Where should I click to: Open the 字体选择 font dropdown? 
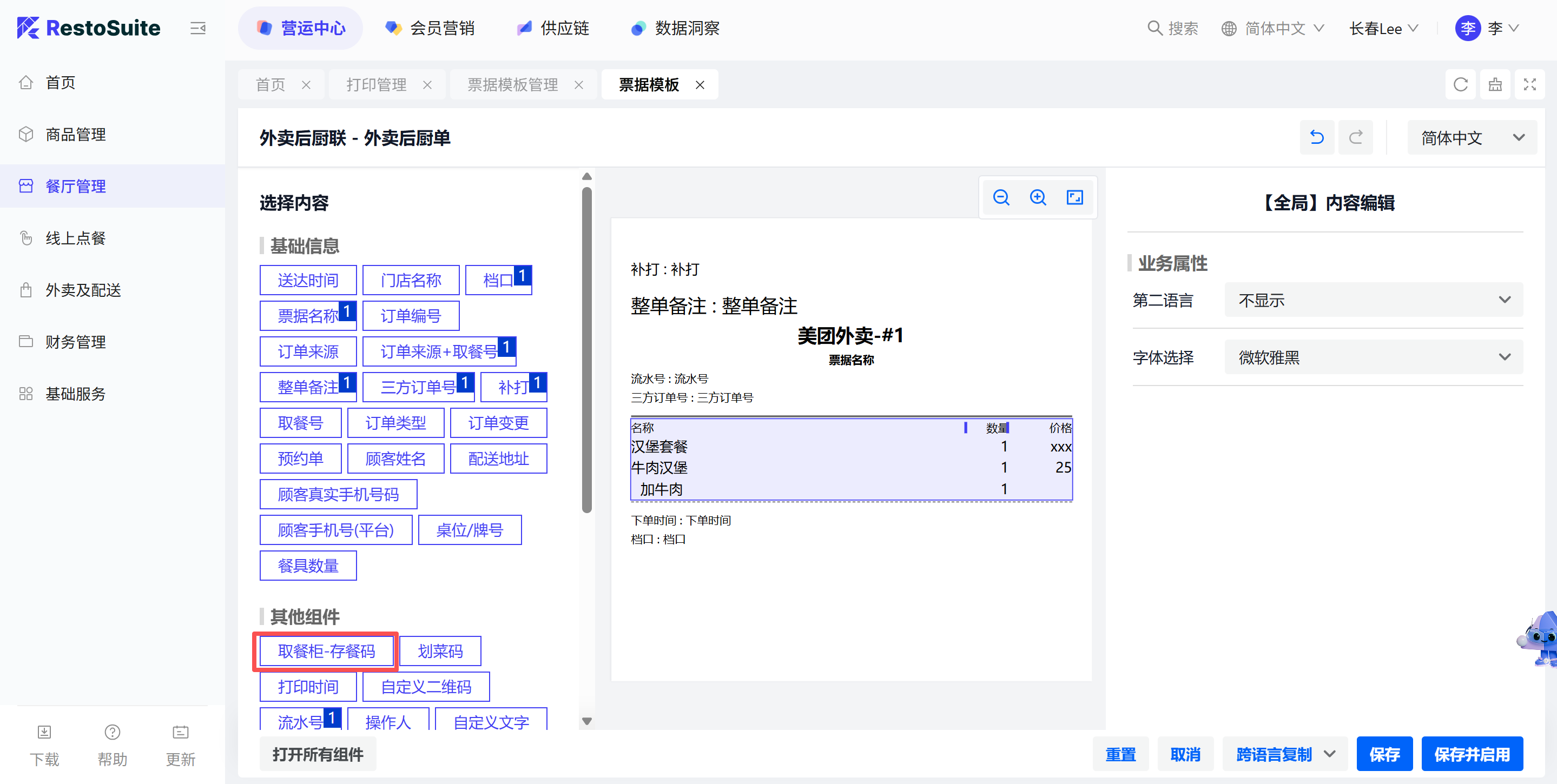coord(1373,357)
